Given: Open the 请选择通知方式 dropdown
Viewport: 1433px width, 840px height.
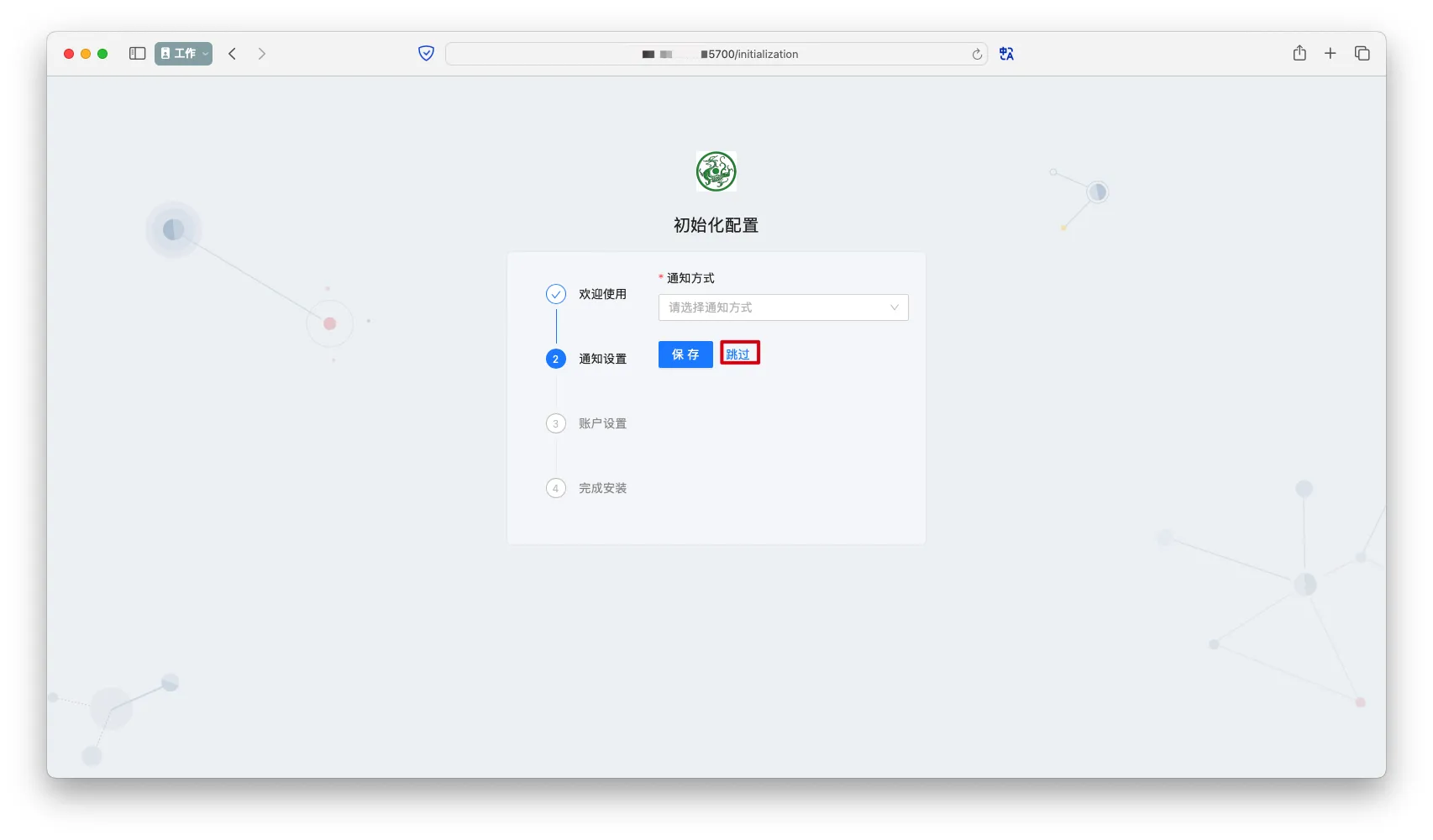Looking at the screenshot, I should [x=773, y=307].
